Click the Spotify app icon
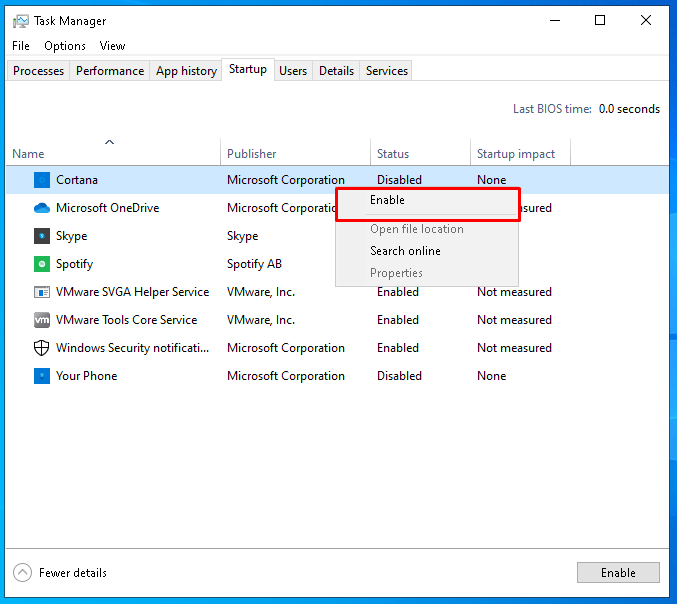The height and width of the screenshot is (604, 677). (42, 264)
